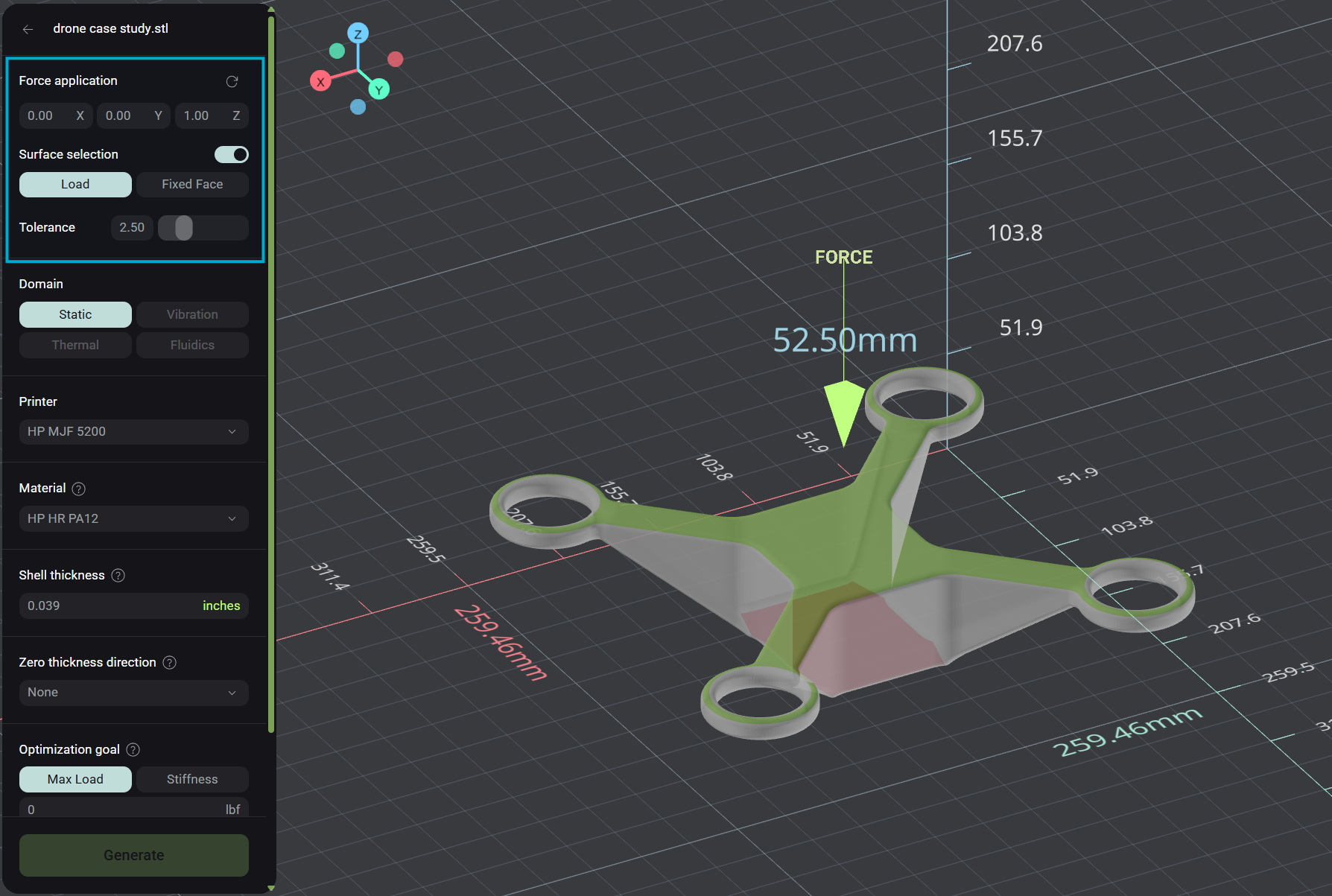Click the Z axis gizmo handle
The height and width of the screenshot is (896, 1332).
358,34
